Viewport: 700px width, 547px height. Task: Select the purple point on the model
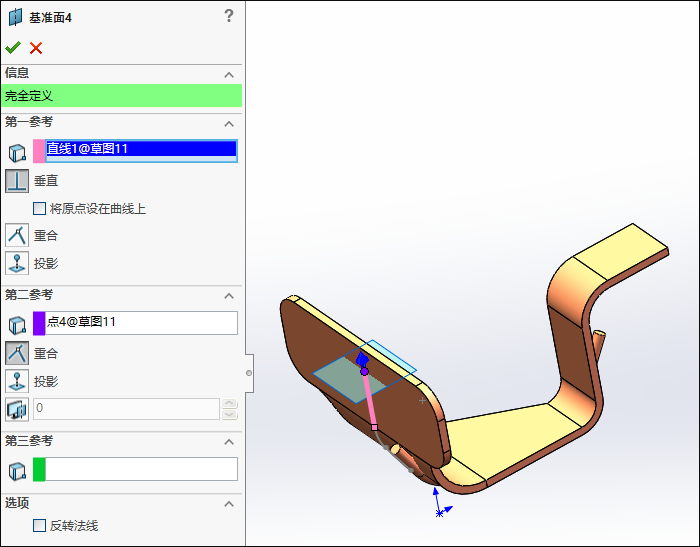click(364, 372)
